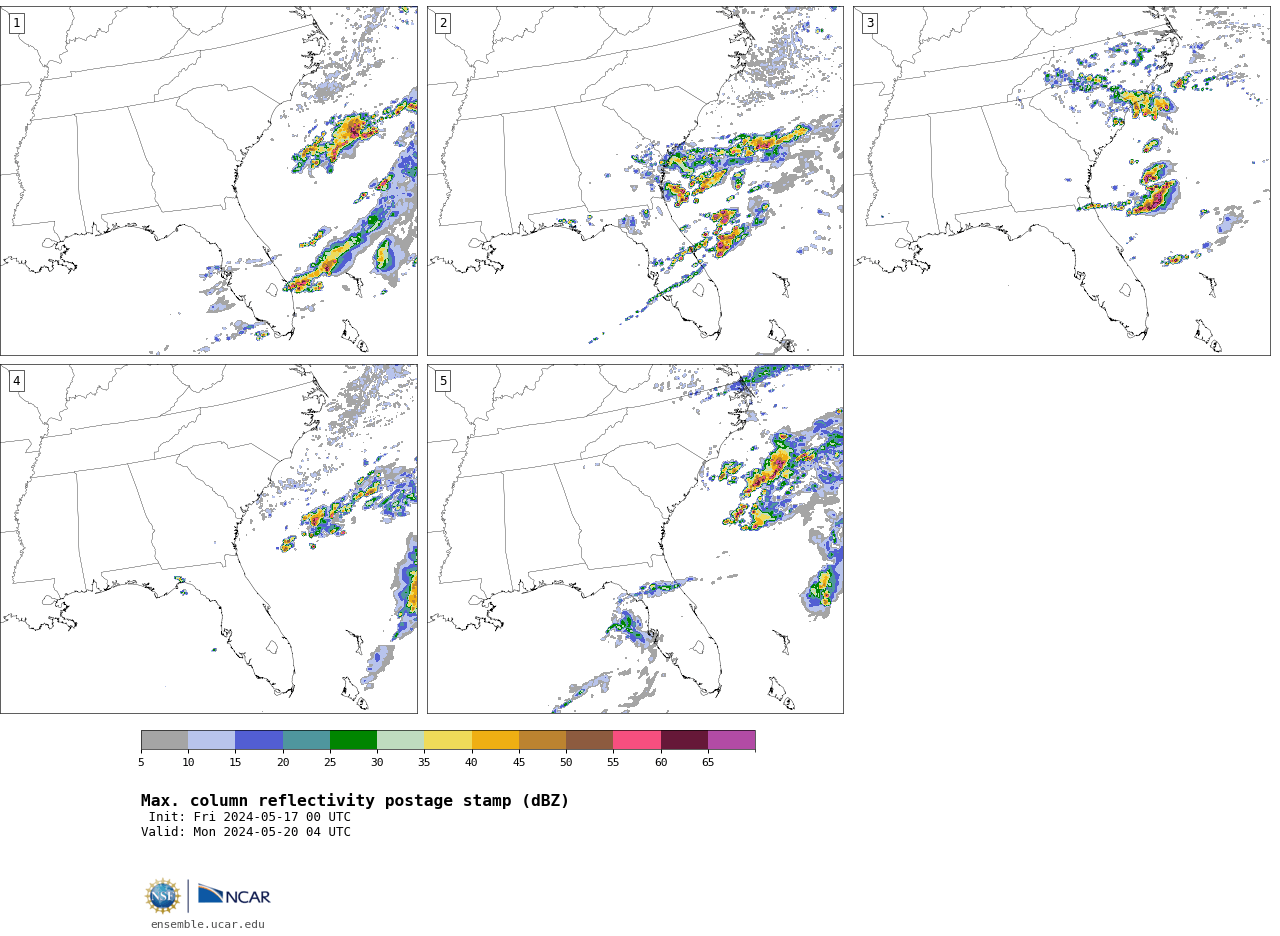Click the number 3 panel label
The width and height of the screenshot is (1280, 936).
[869, 23]
